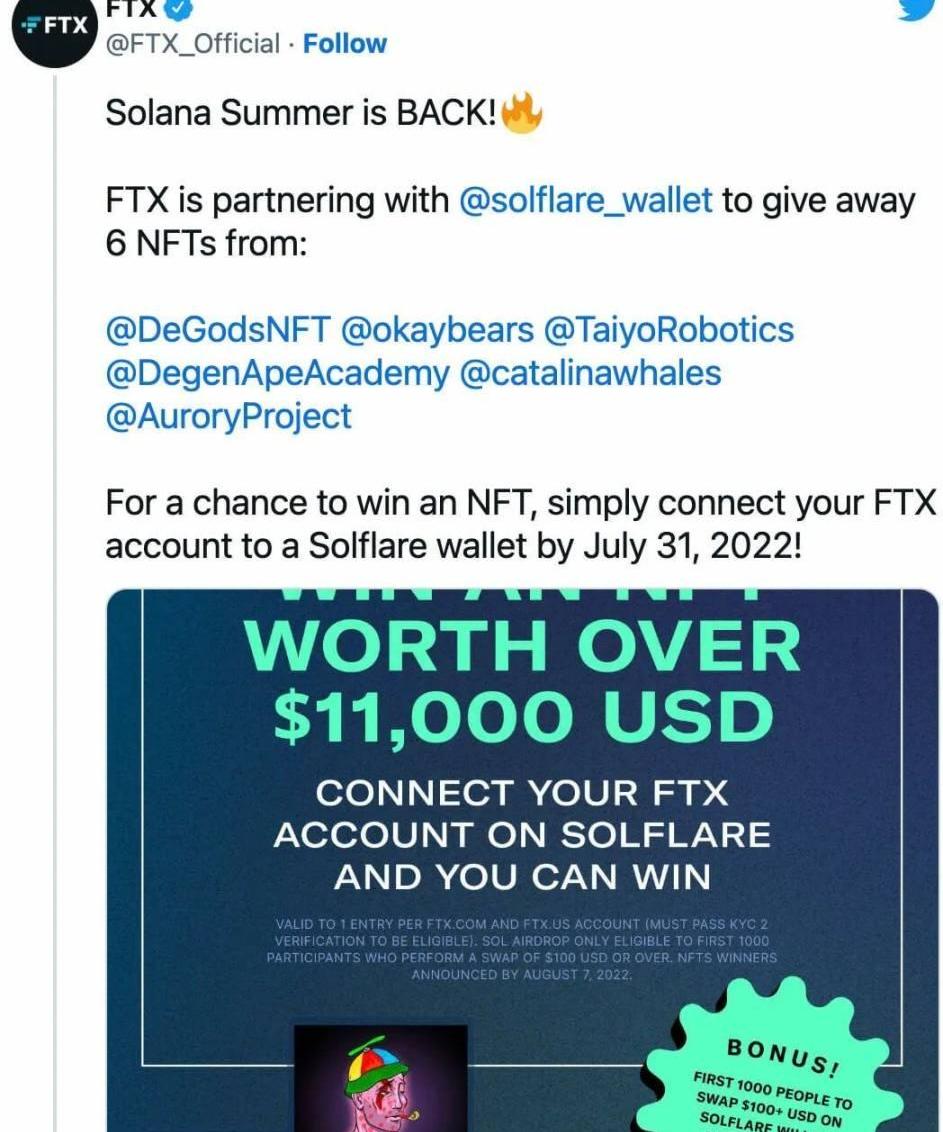Click the fine-print terms in the promo image

(522, 947)
